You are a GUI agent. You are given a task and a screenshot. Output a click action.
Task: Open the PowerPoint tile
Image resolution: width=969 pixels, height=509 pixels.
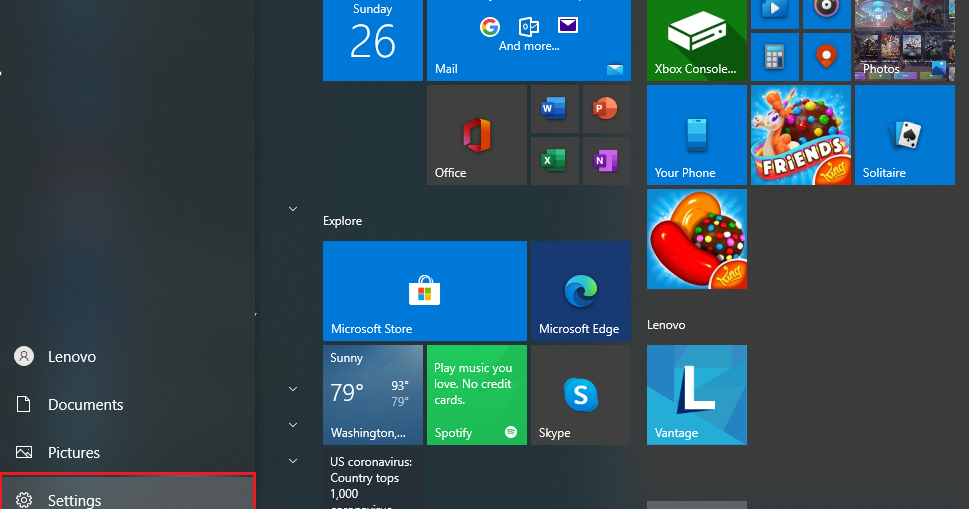click(606, 109)
